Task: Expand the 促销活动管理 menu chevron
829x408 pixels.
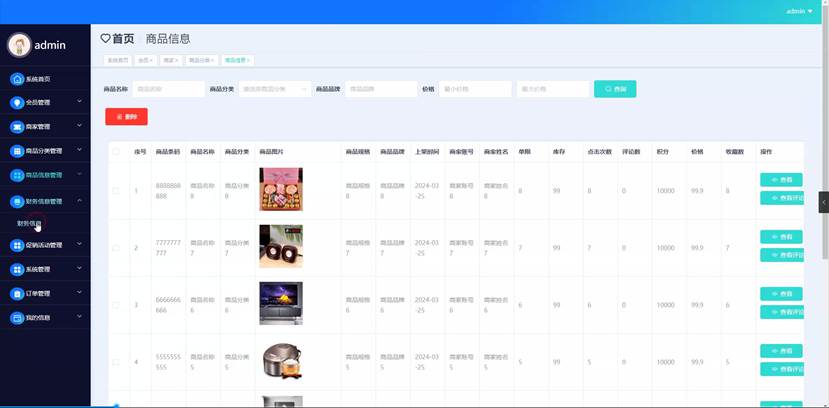Action: coord(79,244)
